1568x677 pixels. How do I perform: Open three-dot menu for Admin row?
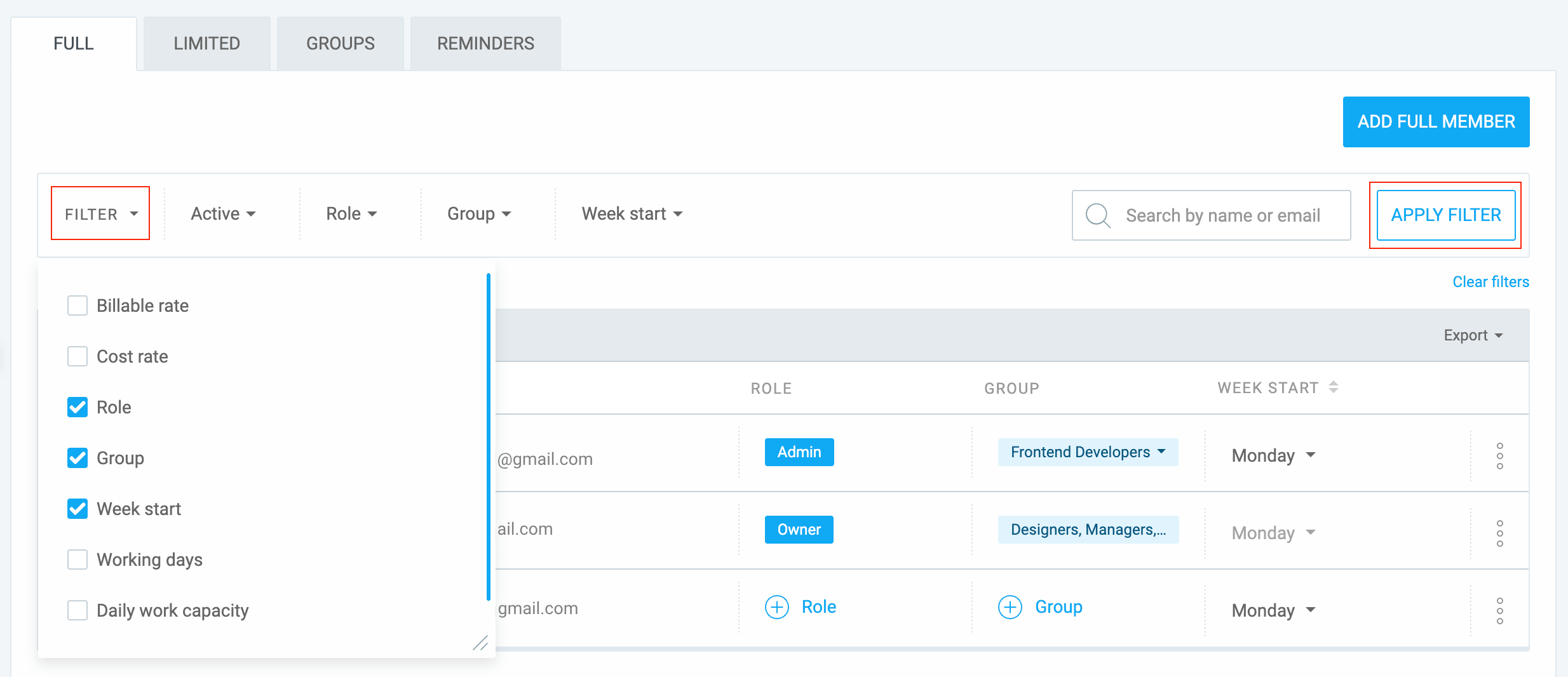[x=1499, y=456]
